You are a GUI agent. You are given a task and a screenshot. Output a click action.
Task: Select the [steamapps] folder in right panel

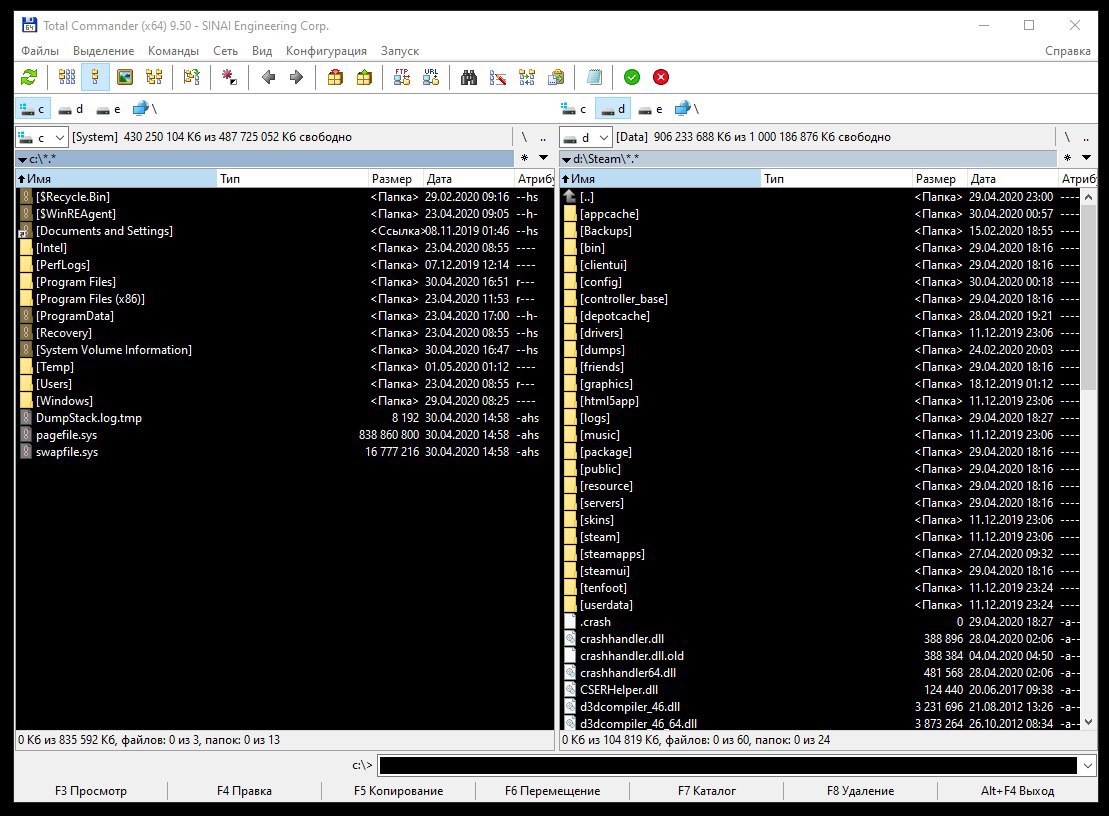tap(820, 554)
